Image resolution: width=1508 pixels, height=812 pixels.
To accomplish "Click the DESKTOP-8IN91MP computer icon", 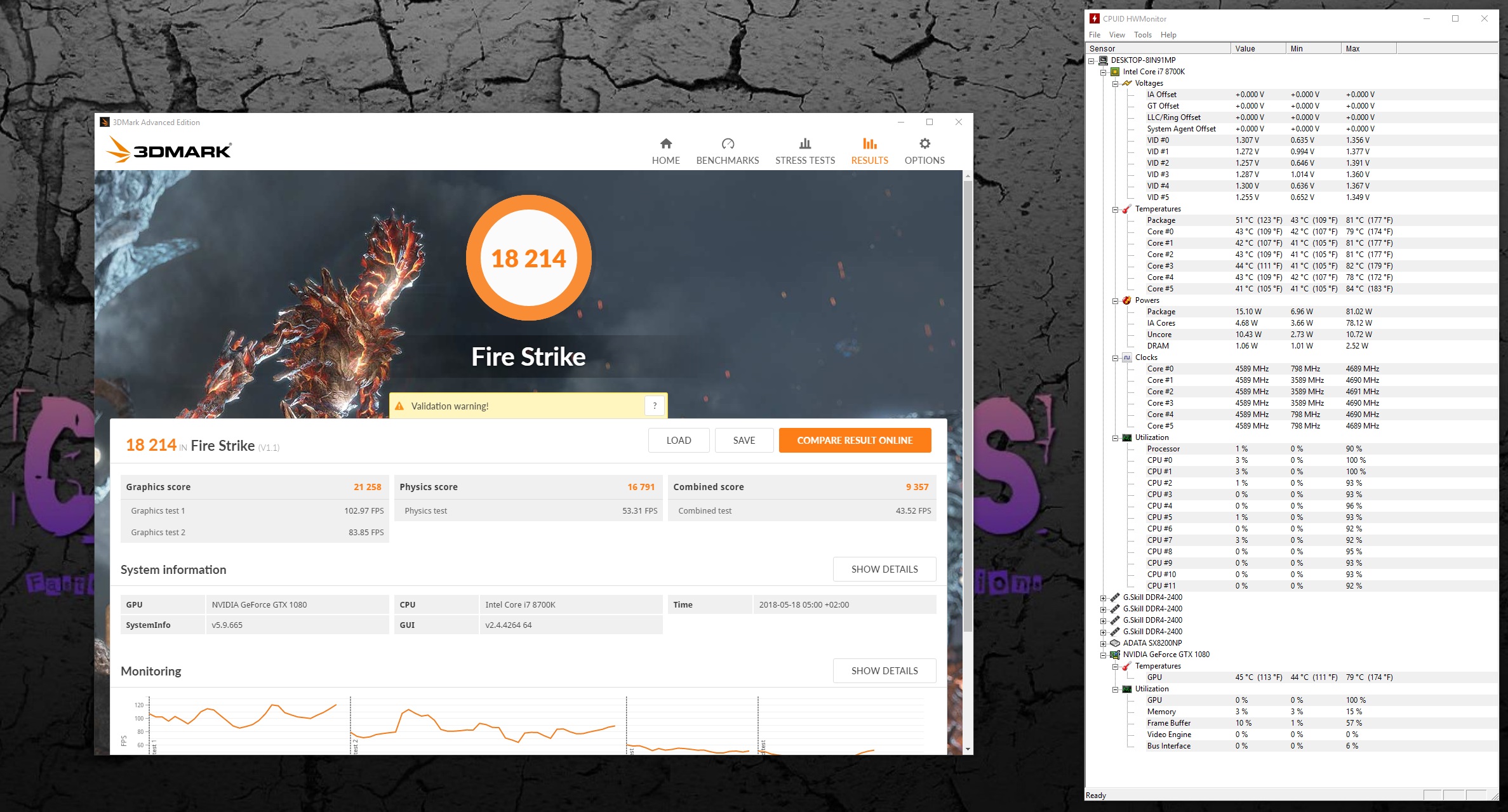I will [x=1103, y=60].
